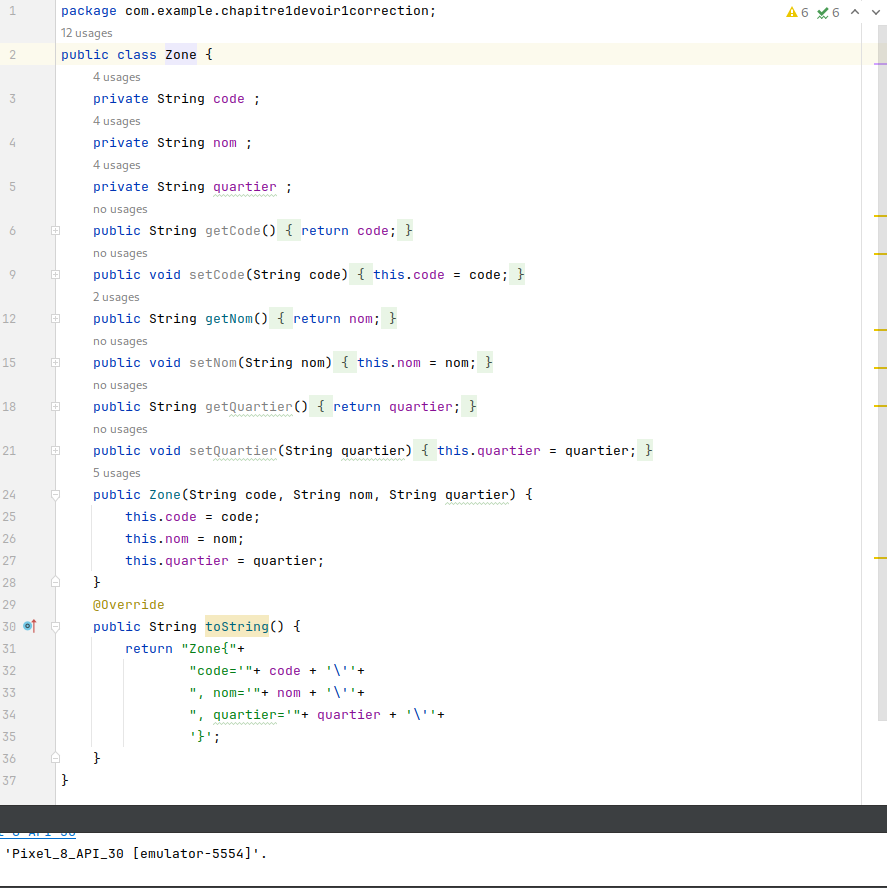Viewport: 887px width, 888px height.
Task: Open the "2 usages" hint above getNom
Action: pos(117,297)
